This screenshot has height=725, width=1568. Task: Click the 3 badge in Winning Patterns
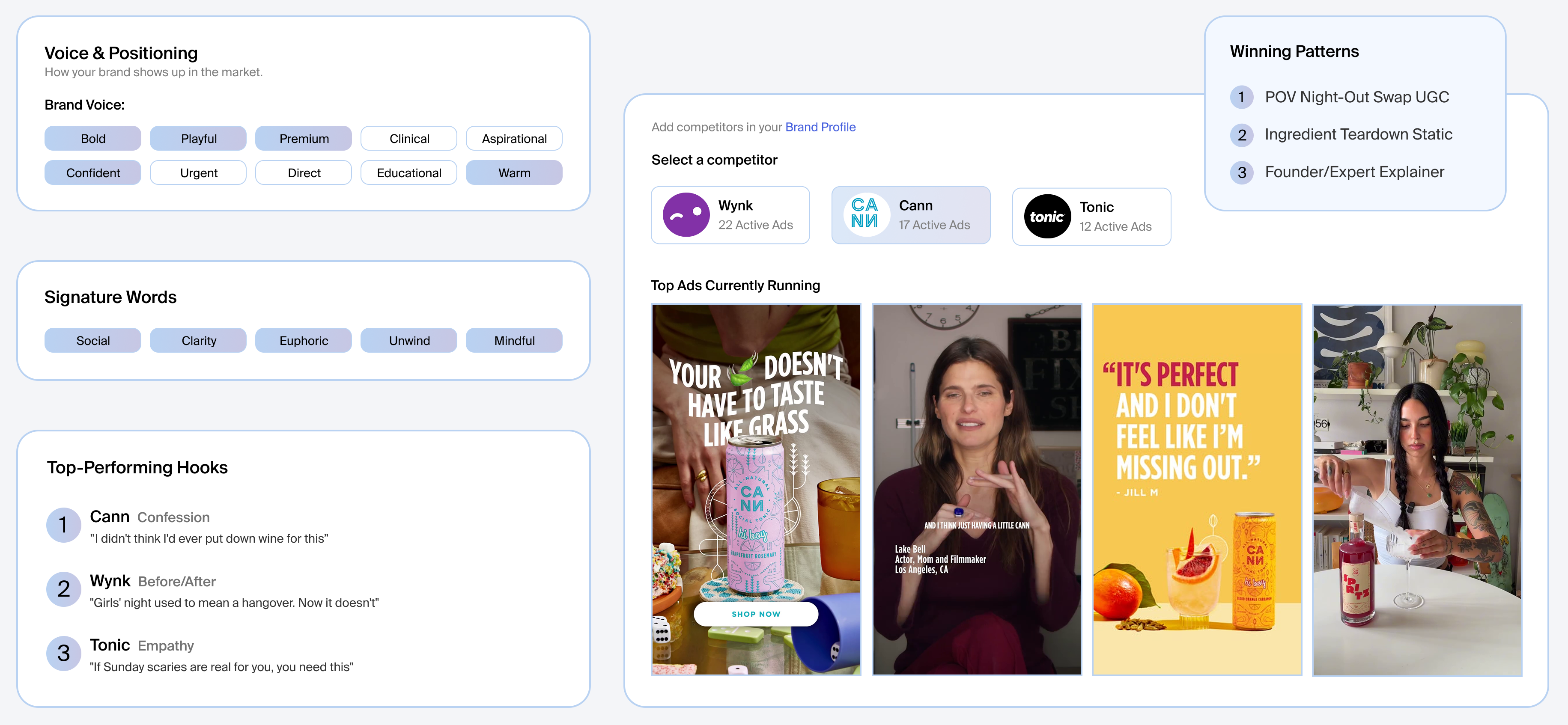(1242, 173)
